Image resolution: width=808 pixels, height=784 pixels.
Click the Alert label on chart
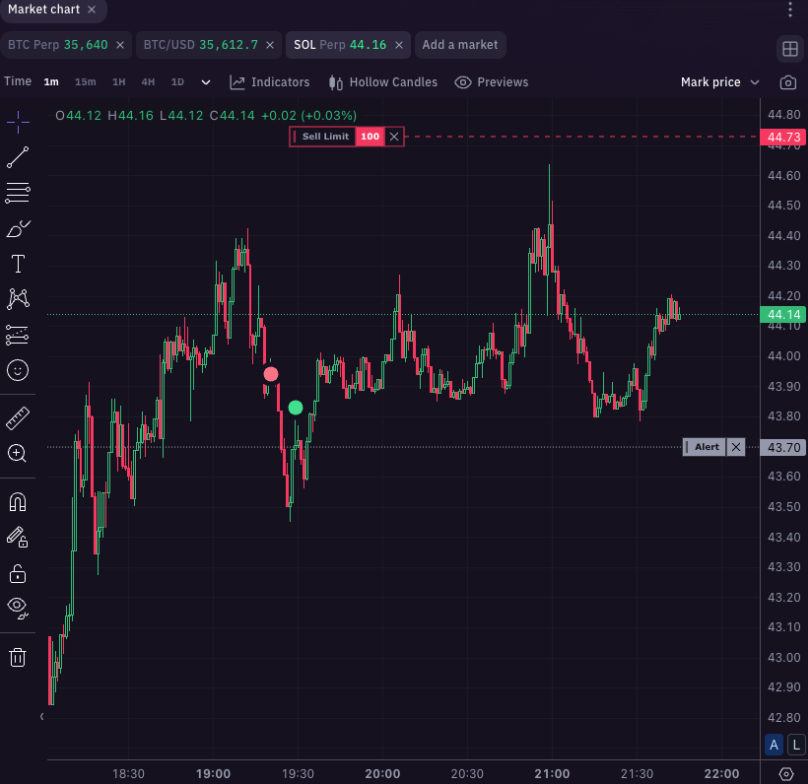click(x=706, y=447)
